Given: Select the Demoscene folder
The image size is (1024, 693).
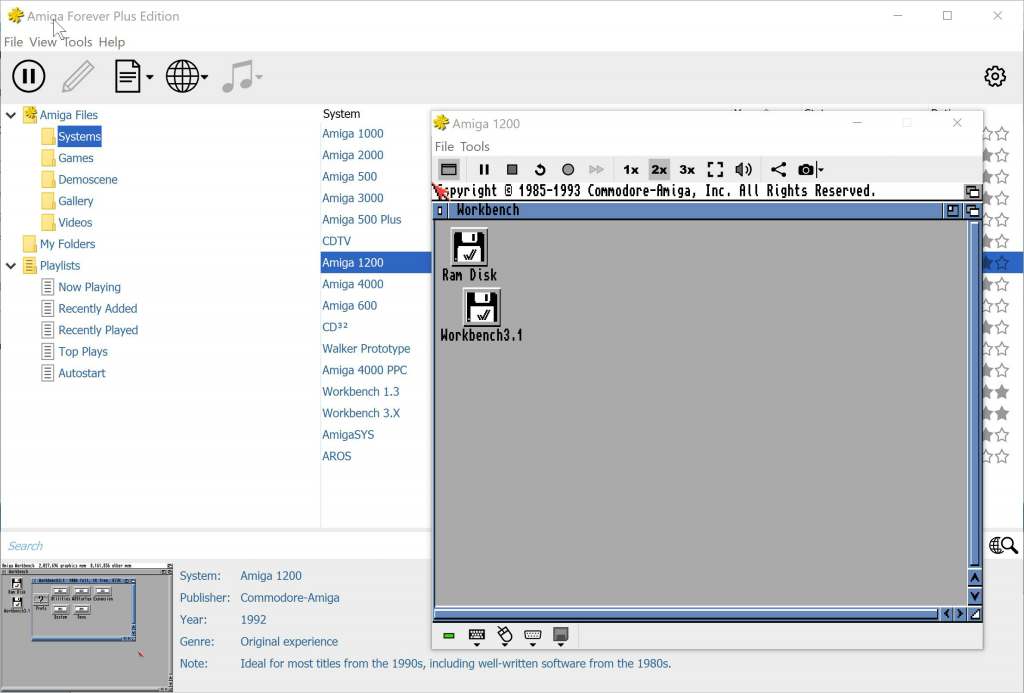Looking at the screenshot, I should coord(88,180).
